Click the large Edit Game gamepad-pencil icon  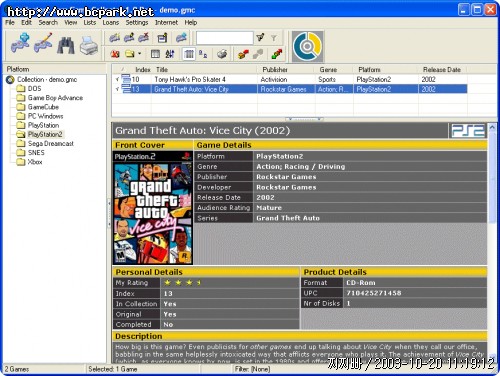tap(43, 44)
